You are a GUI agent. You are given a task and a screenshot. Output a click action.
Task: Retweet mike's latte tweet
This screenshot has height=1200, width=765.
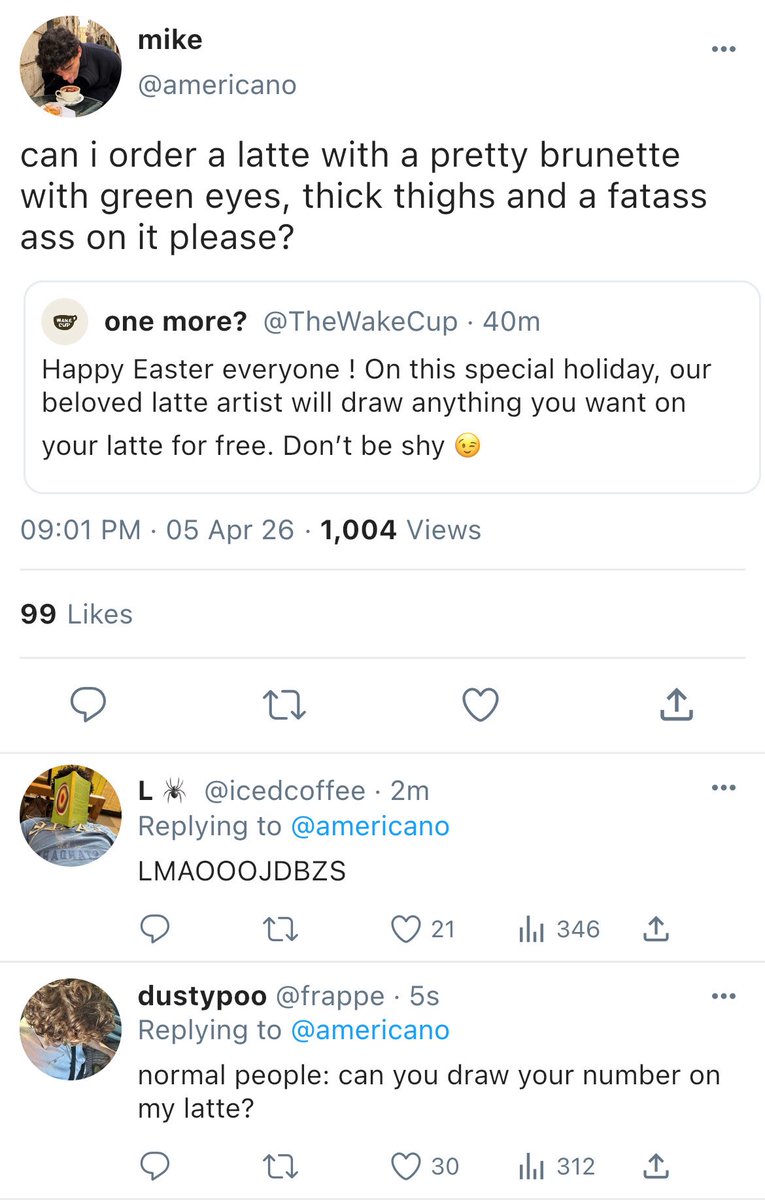click(x=284, y=706)
